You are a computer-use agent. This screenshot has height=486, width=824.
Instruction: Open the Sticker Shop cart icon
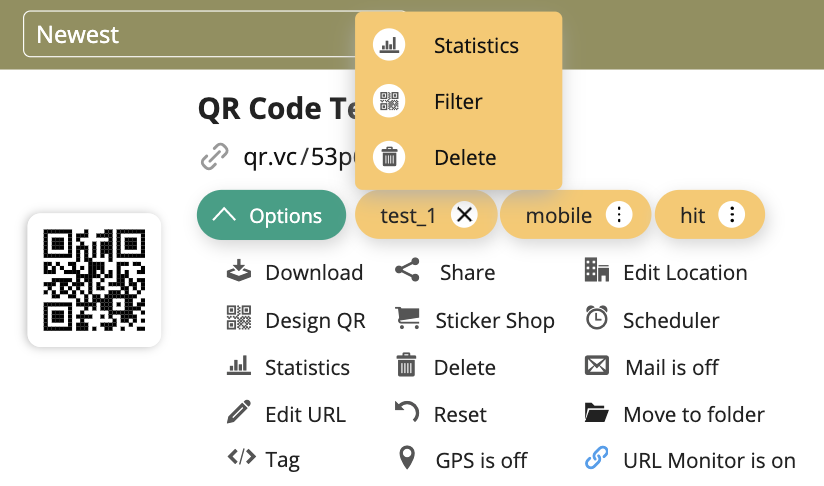(x=406, y=320)
